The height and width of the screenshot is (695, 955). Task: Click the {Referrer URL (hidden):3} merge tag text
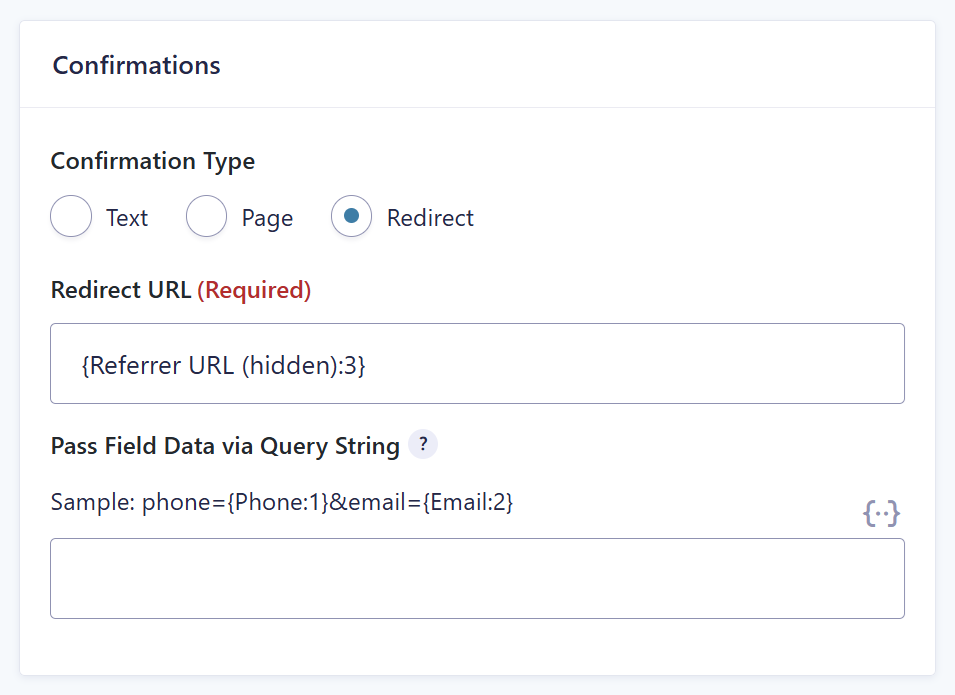click(x=223, y=366)
